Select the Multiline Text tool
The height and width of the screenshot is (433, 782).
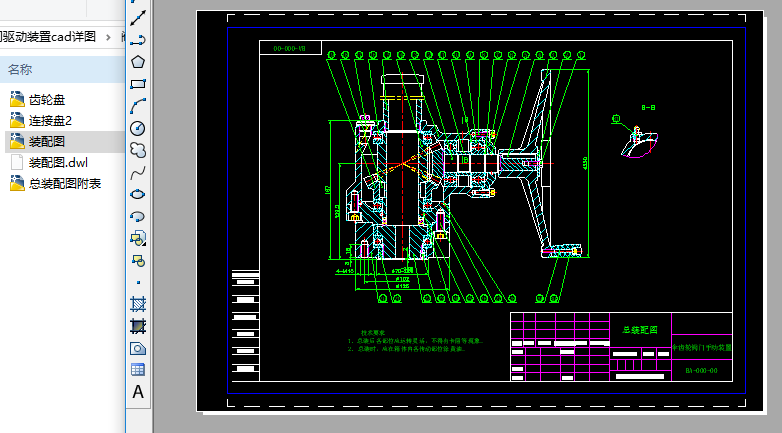point(138,392)
